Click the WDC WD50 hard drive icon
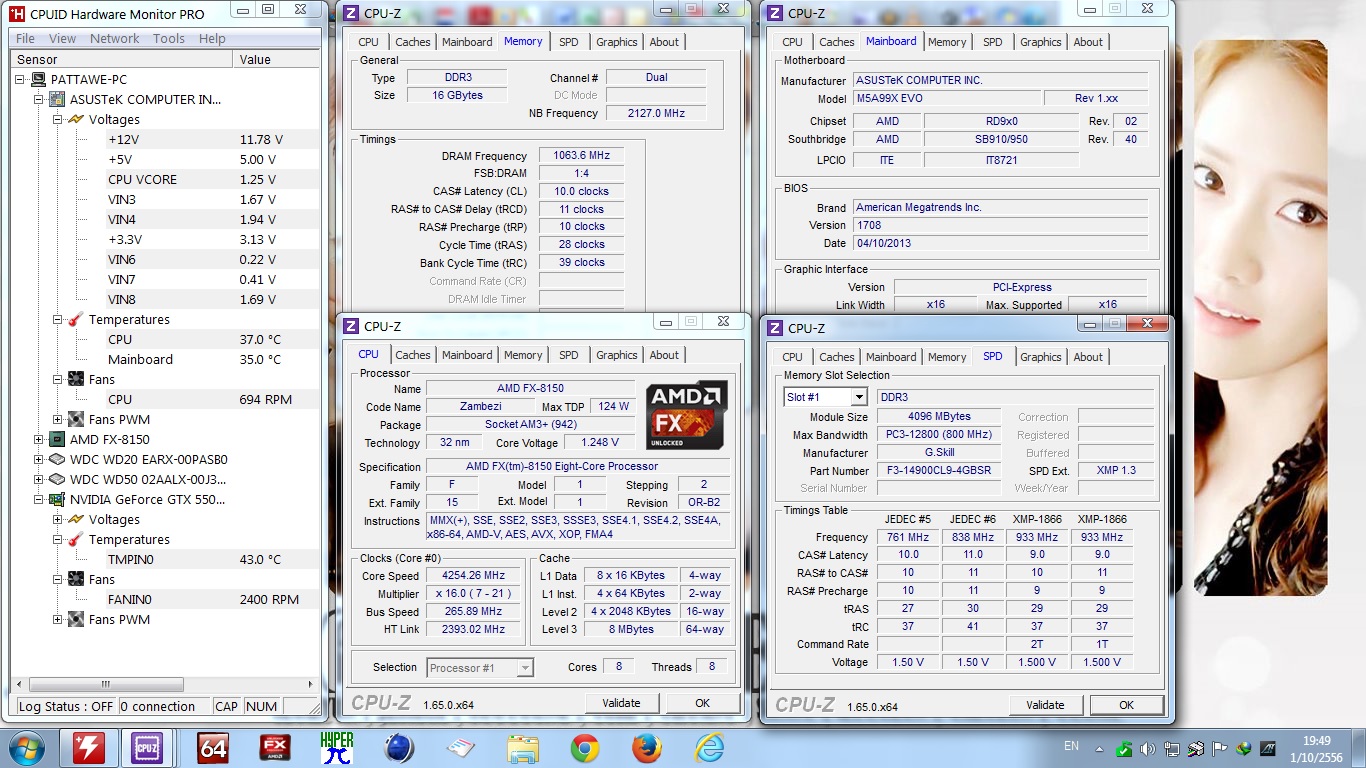The image size is (1366, 768). pyautogui.click(x=59, y=479)
